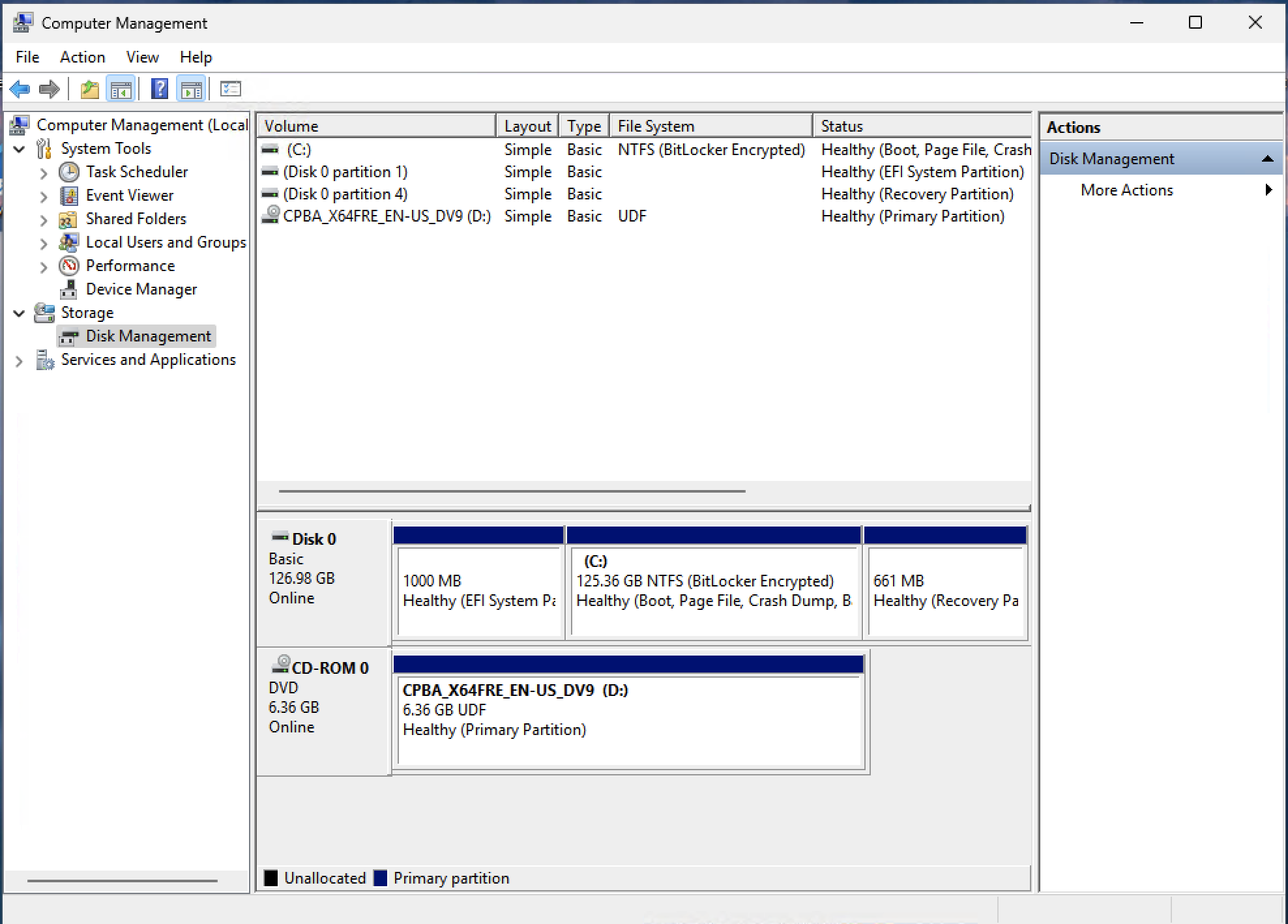Click the Task Scheduler clock icon
Image resolution: width=1288 pixels, height=924 pixels.
[69, 172]
